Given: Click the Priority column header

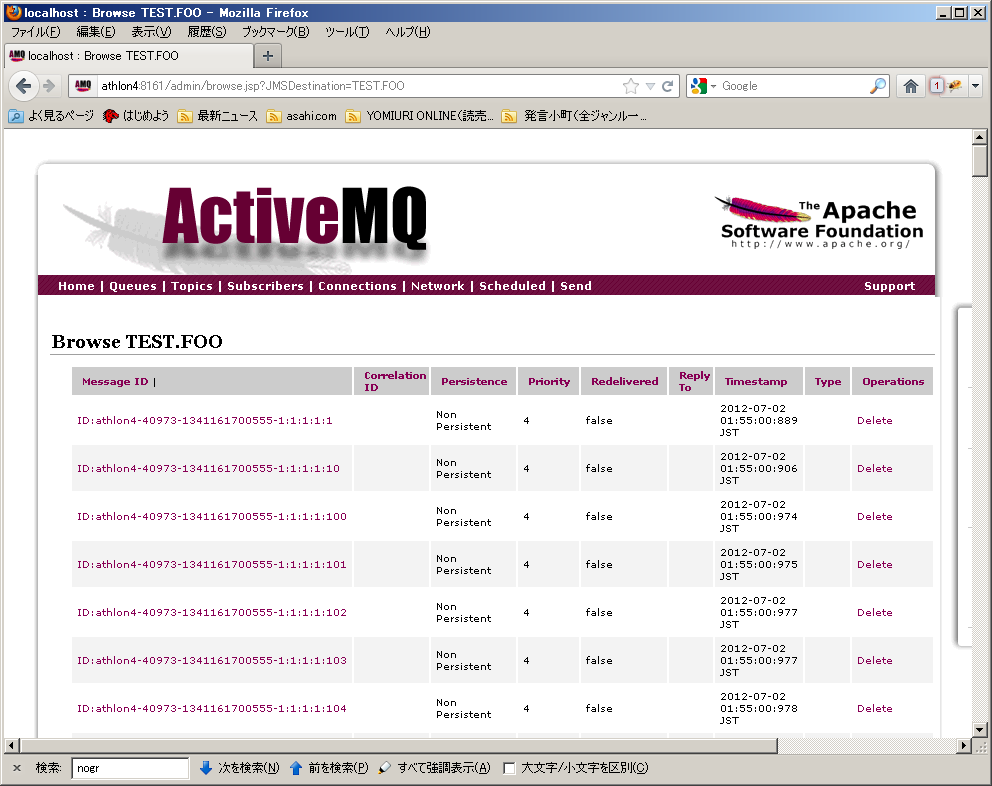Looking at the screenshot, I should (x=549, y=382).
